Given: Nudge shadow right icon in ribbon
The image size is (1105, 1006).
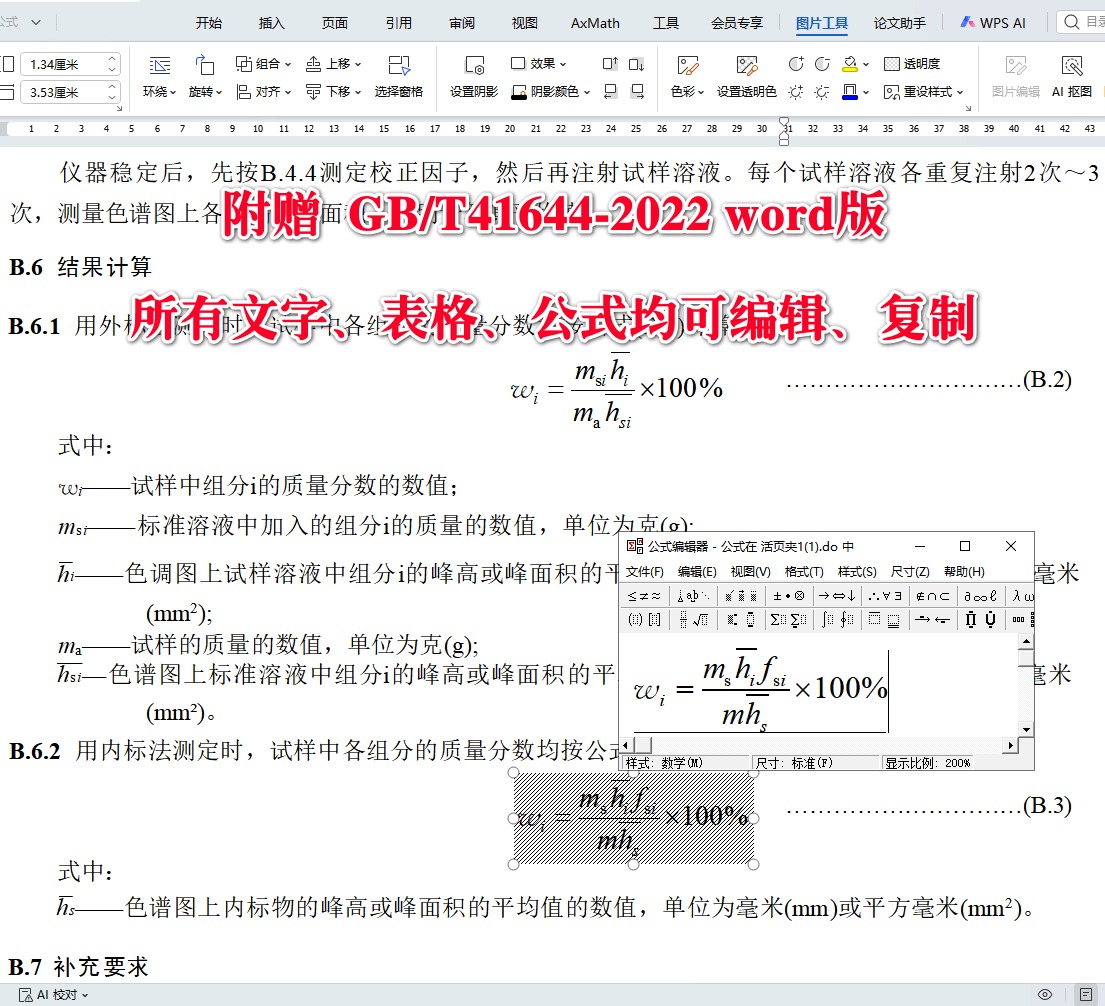Looking at the screenshot, I should pos(637,92).
